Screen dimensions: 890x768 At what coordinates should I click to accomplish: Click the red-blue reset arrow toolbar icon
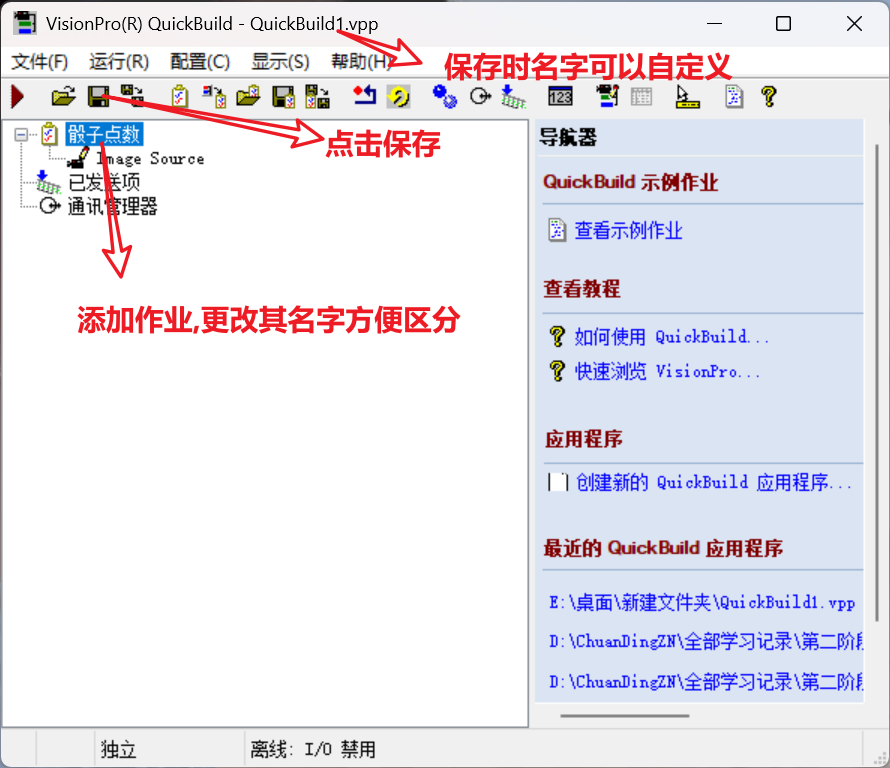[x=364, y=95]
